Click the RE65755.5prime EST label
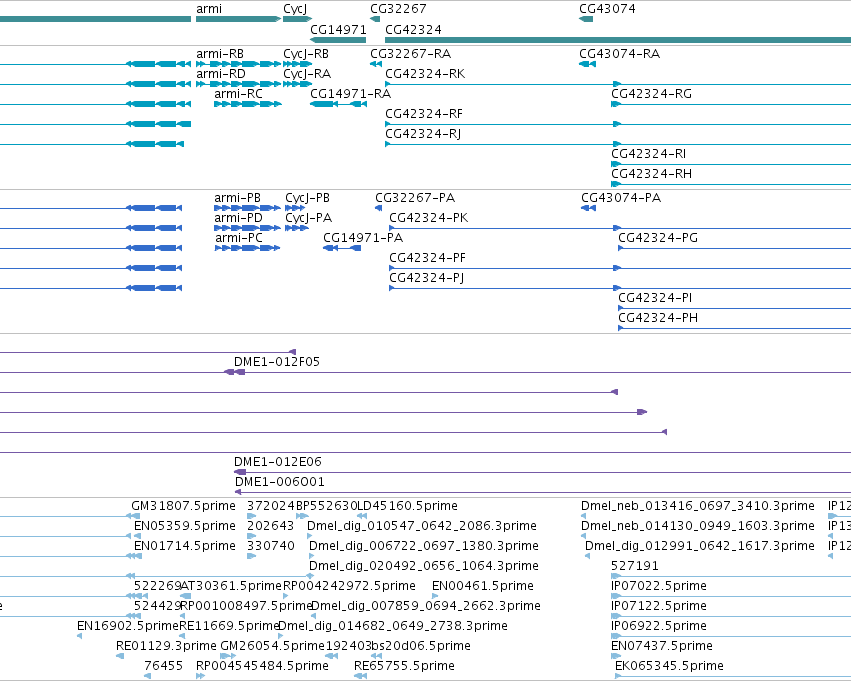The height and width of the screenshot is (681, 851). pos(404,667)
